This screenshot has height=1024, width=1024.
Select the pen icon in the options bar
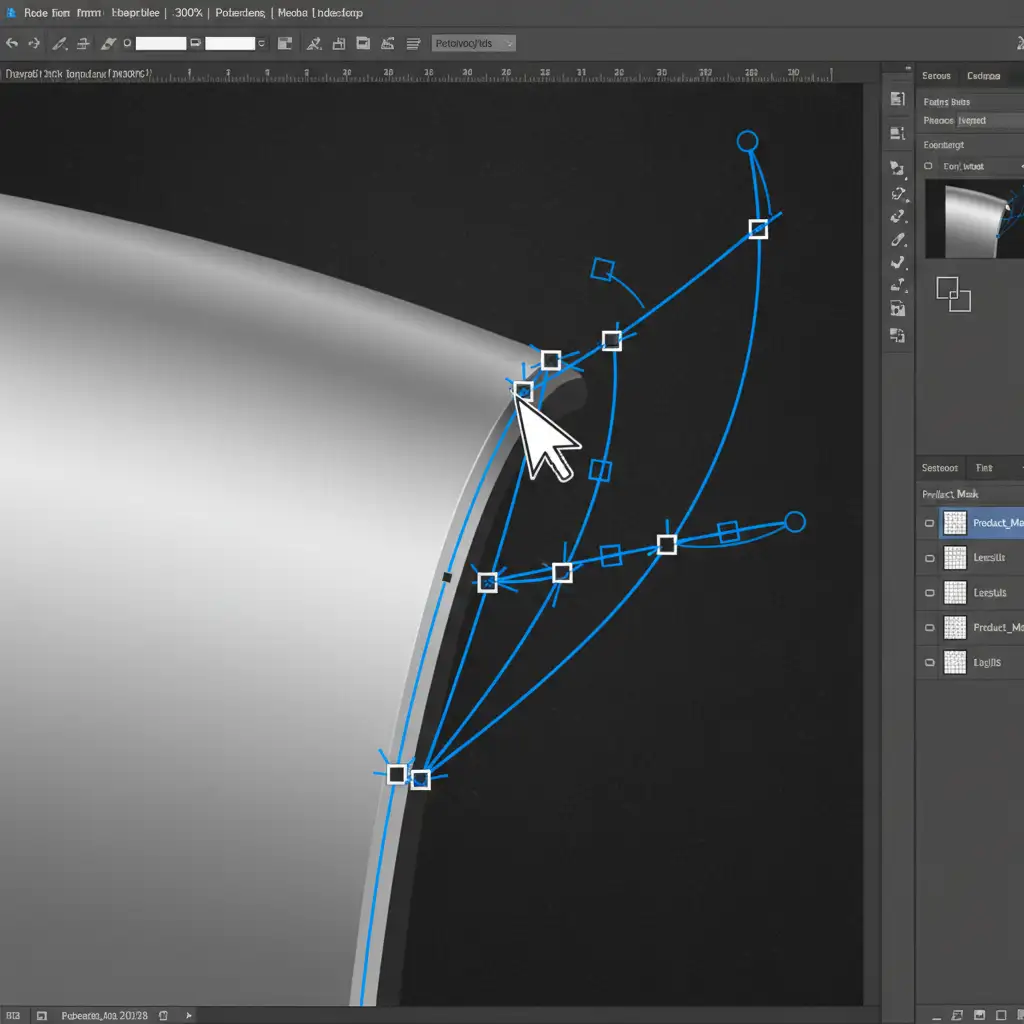tap(60, 44)
